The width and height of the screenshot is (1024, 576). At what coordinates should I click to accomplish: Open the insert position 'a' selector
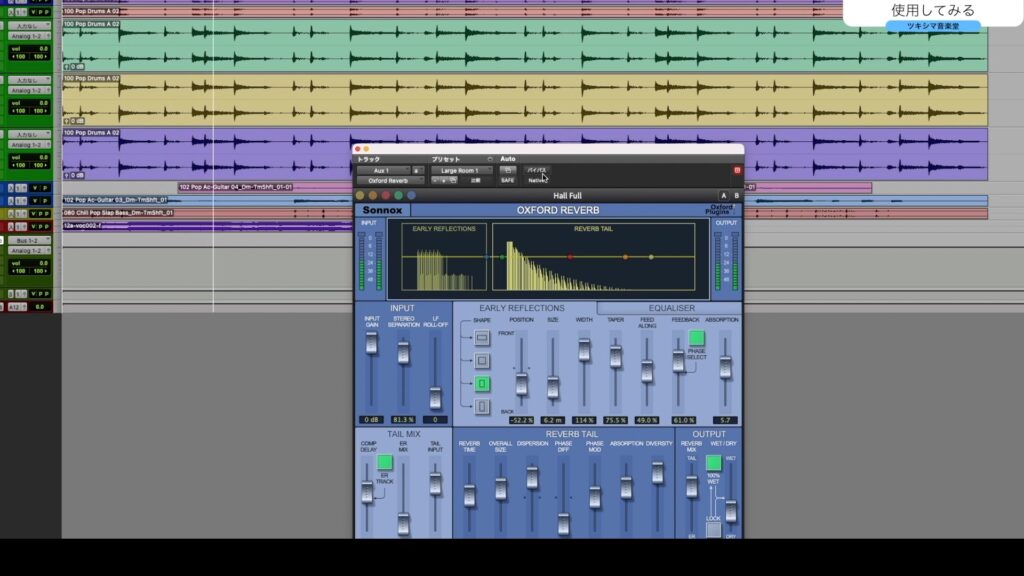point(417,170)
